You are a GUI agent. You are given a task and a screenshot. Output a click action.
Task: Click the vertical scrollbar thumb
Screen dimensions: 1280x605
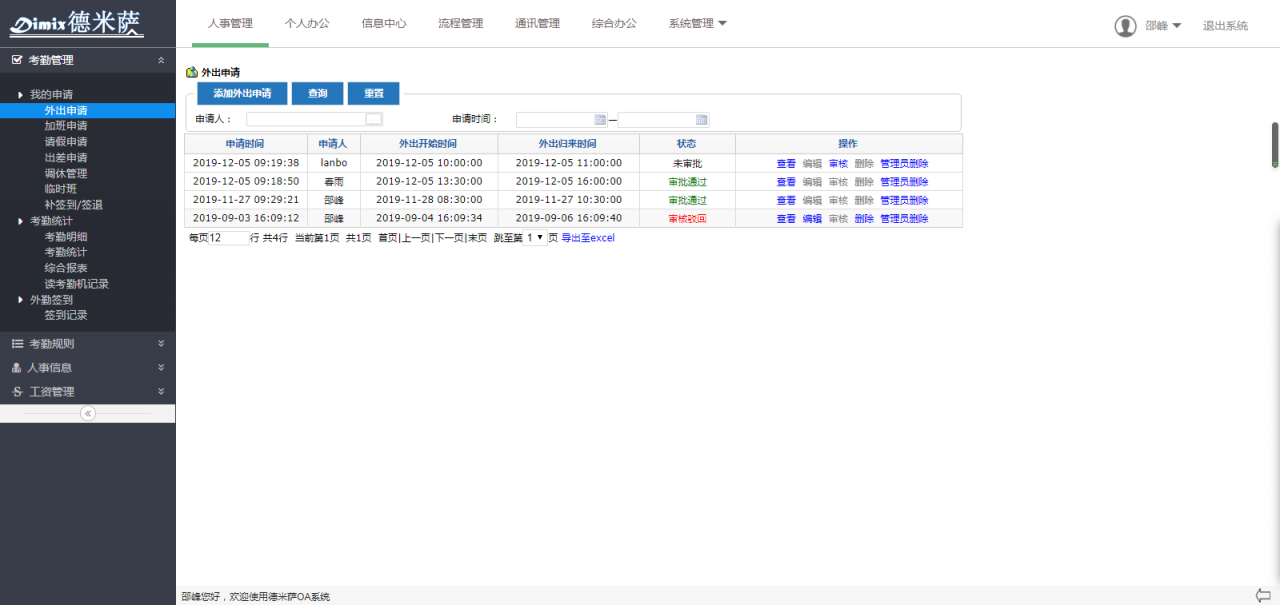(x=1275, y=145)
